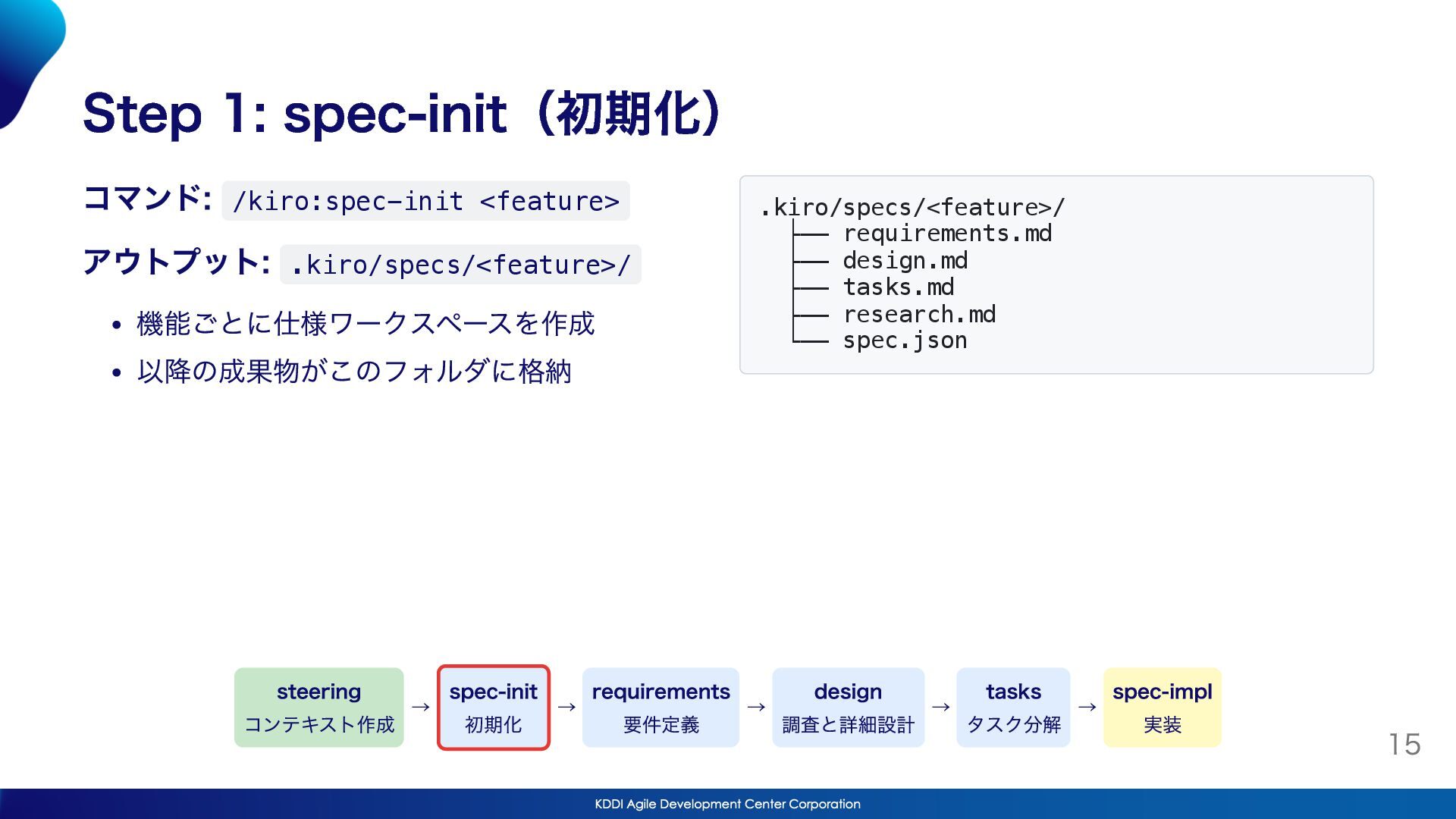The image size is (1456, 819).
Task: Click the /kiro:spec-init <feature> command code
Action: coord(425,201)
